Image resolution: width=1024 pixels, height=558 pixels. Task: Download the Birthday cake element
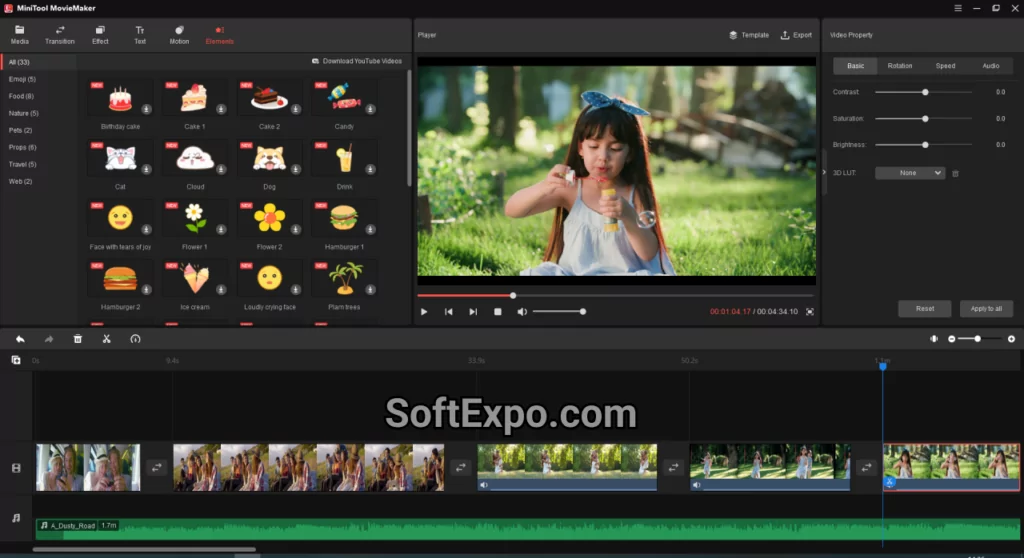146,109
